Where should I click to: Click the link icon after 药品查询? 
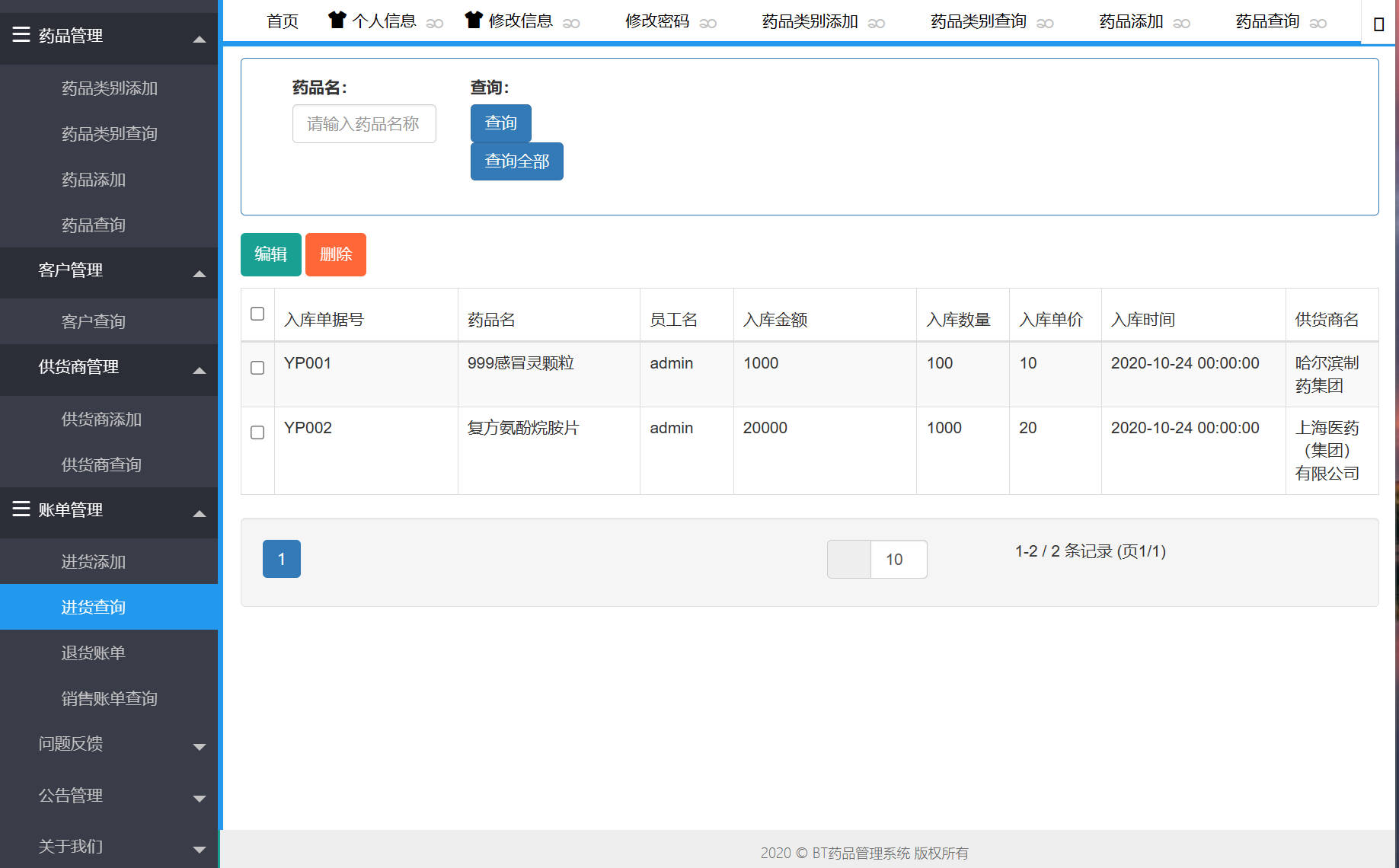[1318, 24]
